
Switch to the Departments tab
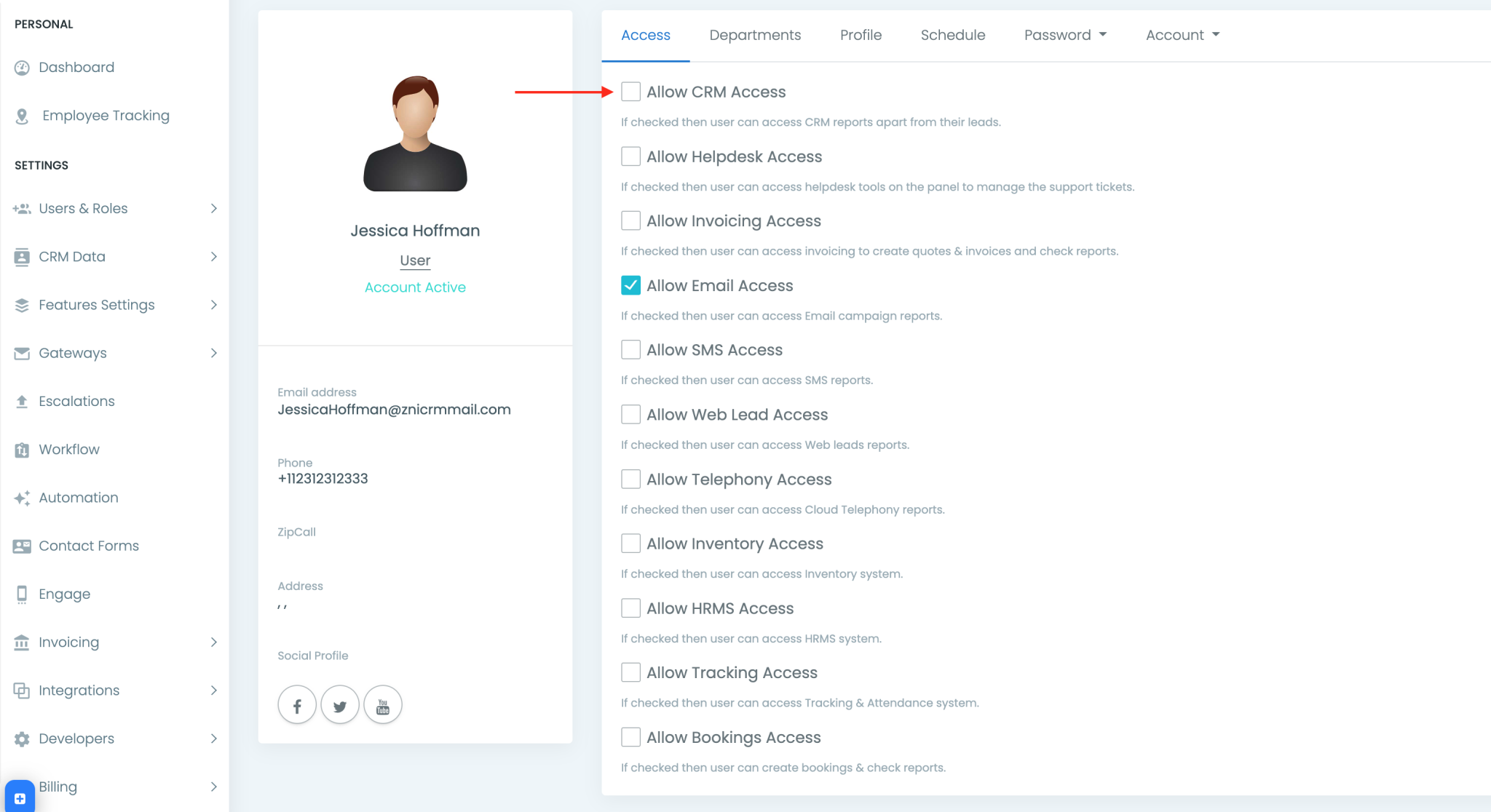point(755,34)
